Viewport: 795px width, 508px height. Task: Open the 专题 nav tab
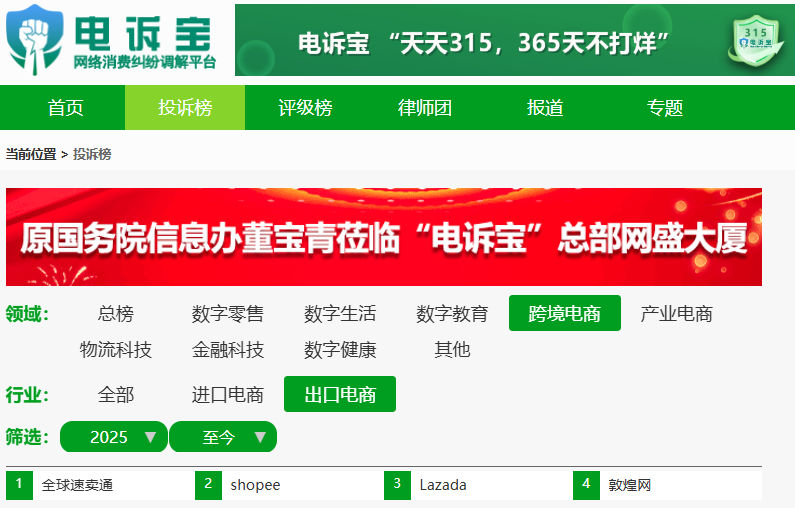coord(665,107)
